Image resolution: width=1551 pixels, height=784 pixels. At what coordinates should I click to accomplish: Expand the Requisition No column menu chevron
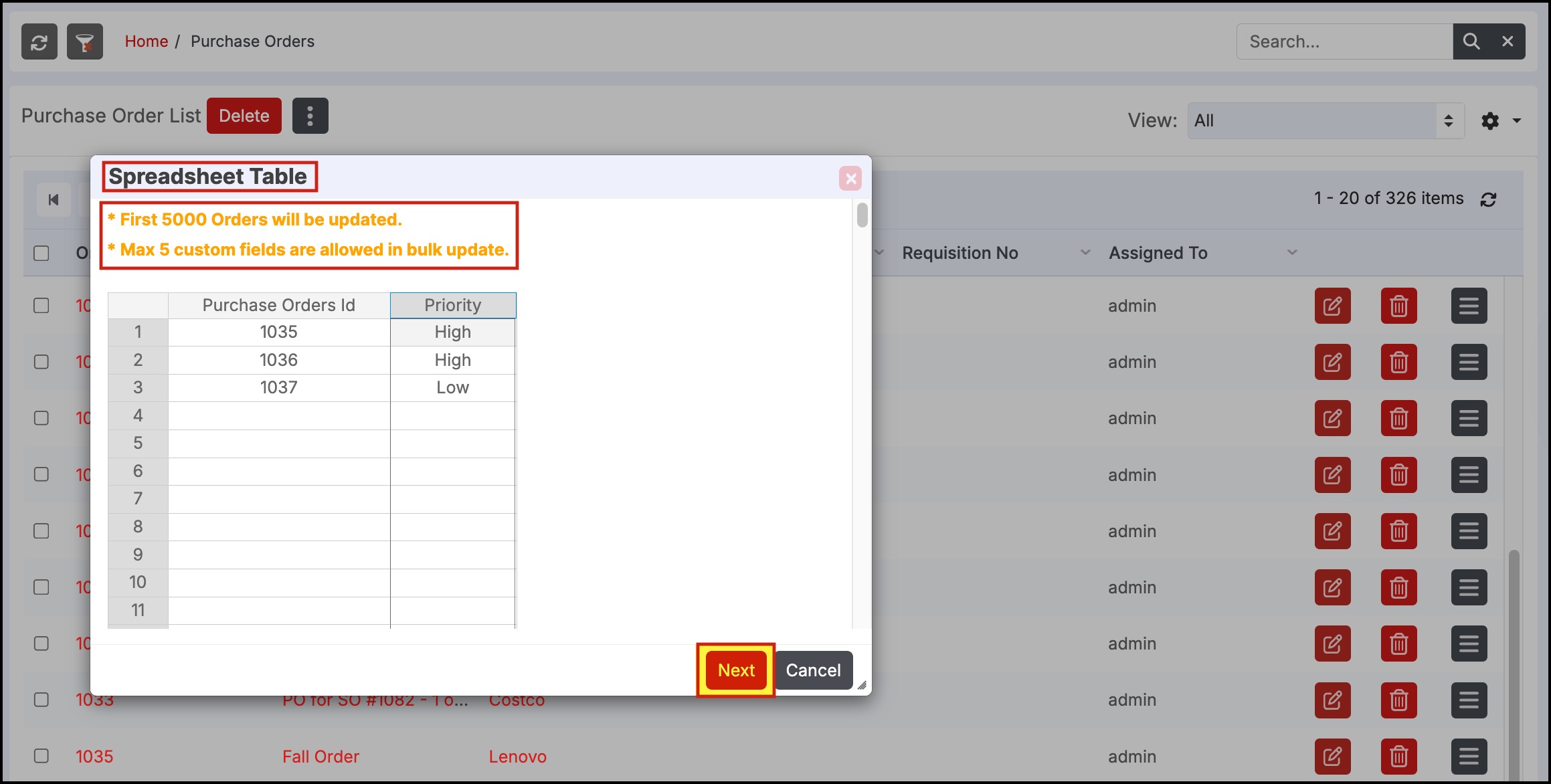tap(1085, 252)
